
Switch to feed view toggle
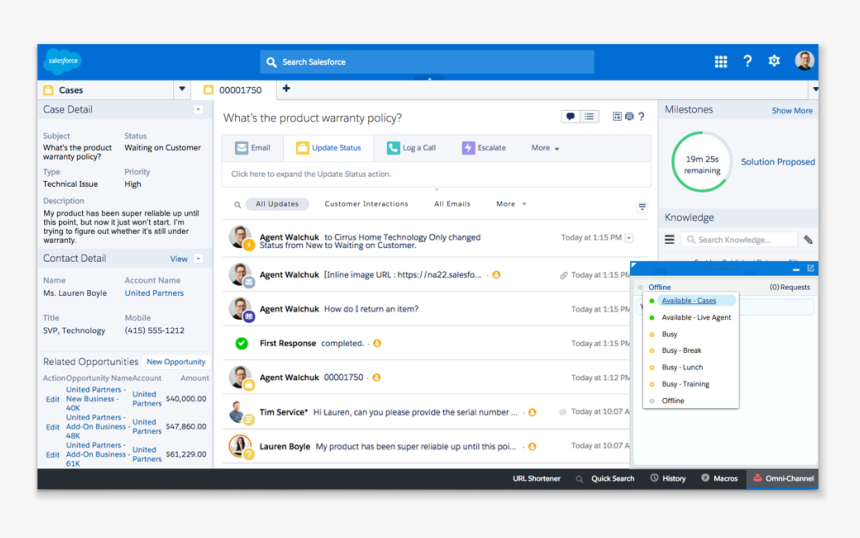[570, 117]
